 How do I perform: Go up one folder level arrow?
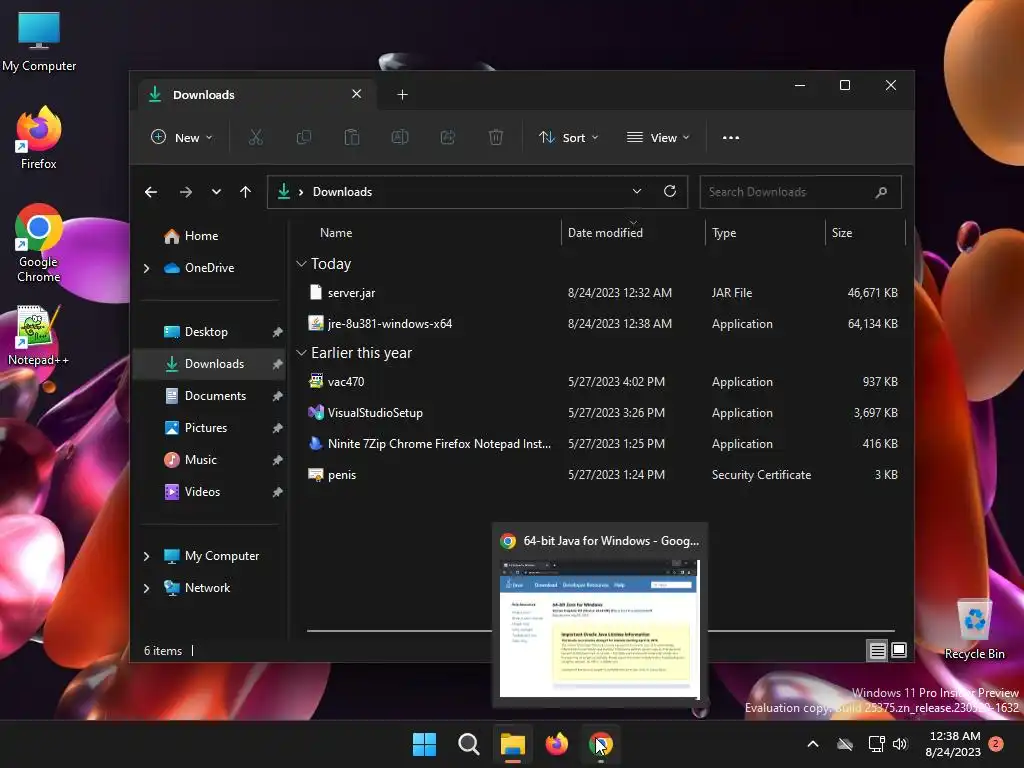(x=246, y=192)
